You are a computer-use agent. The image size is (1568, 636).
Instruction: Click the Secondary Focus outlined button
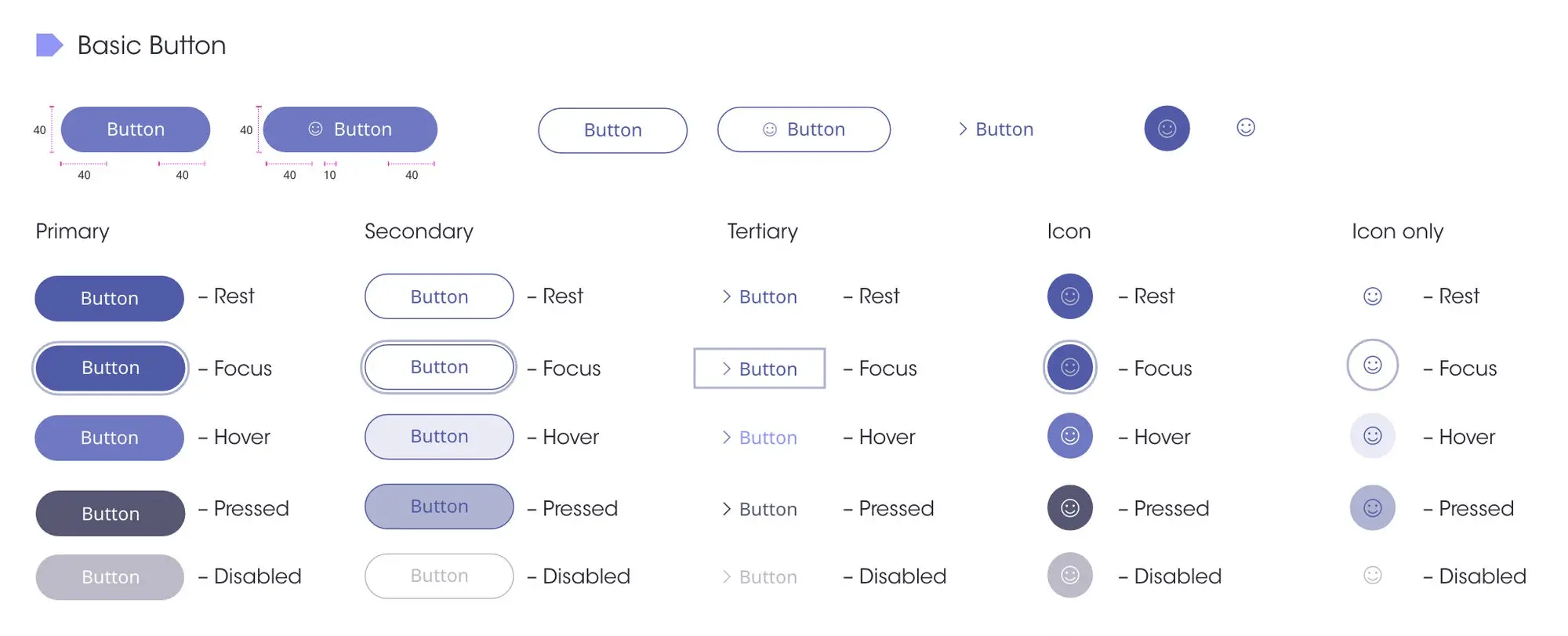click(x=439, y=367)
